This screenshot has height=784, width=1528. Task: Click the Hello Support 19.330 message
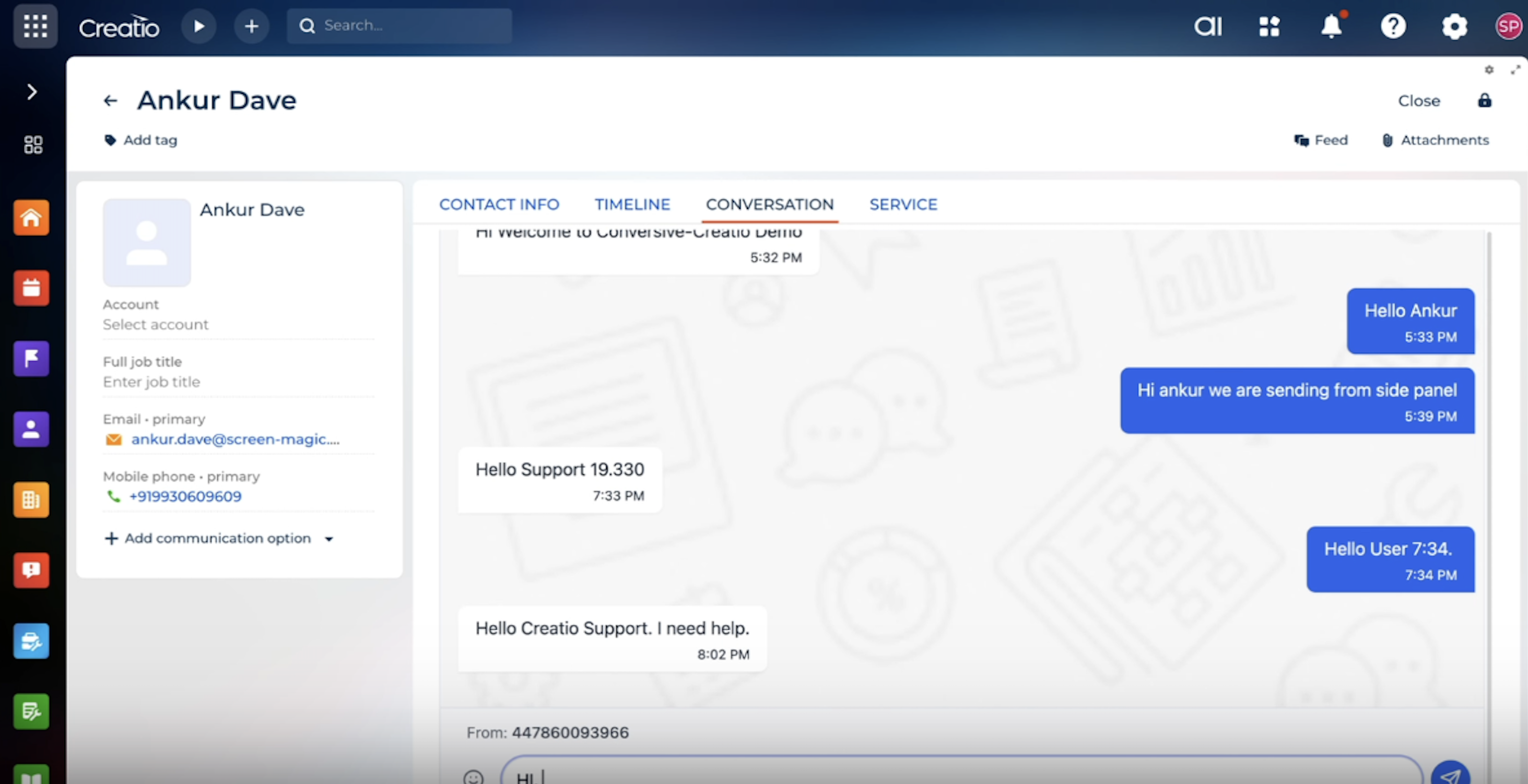pyautogui.click(x=560, y=480)
